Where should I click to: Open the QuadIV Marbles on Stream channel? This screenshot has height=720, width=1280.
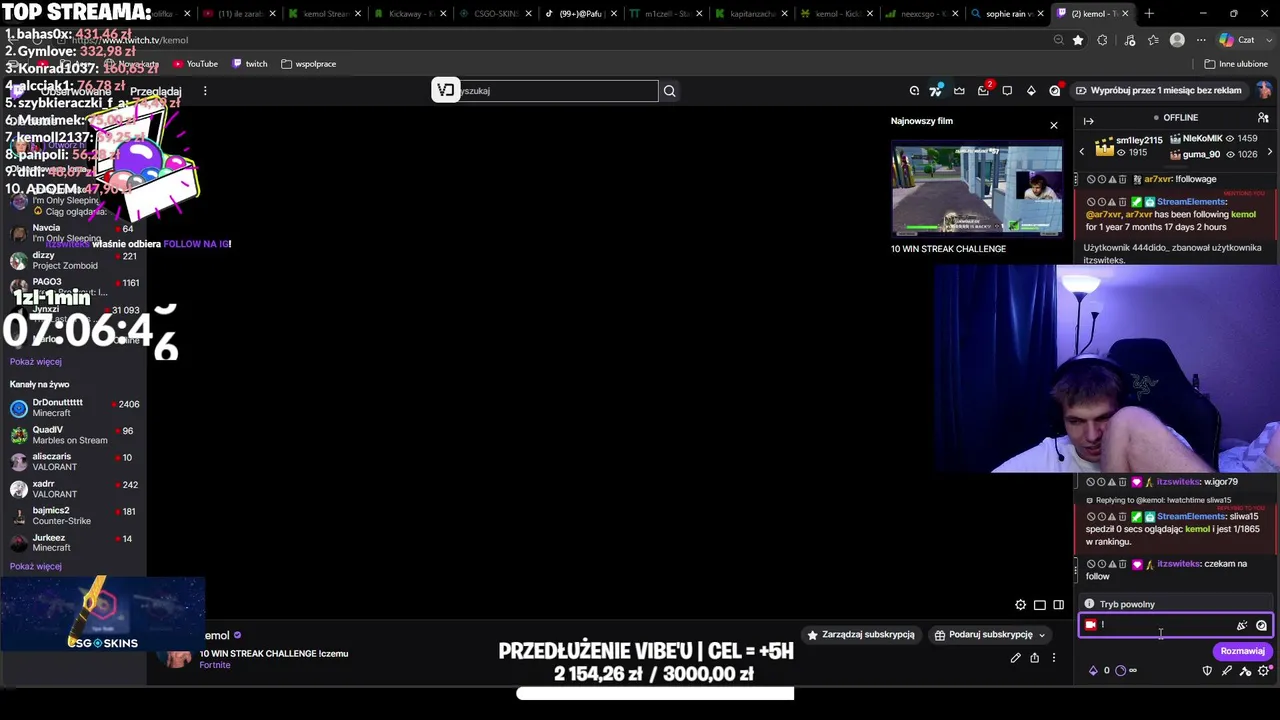pos(74,435)
